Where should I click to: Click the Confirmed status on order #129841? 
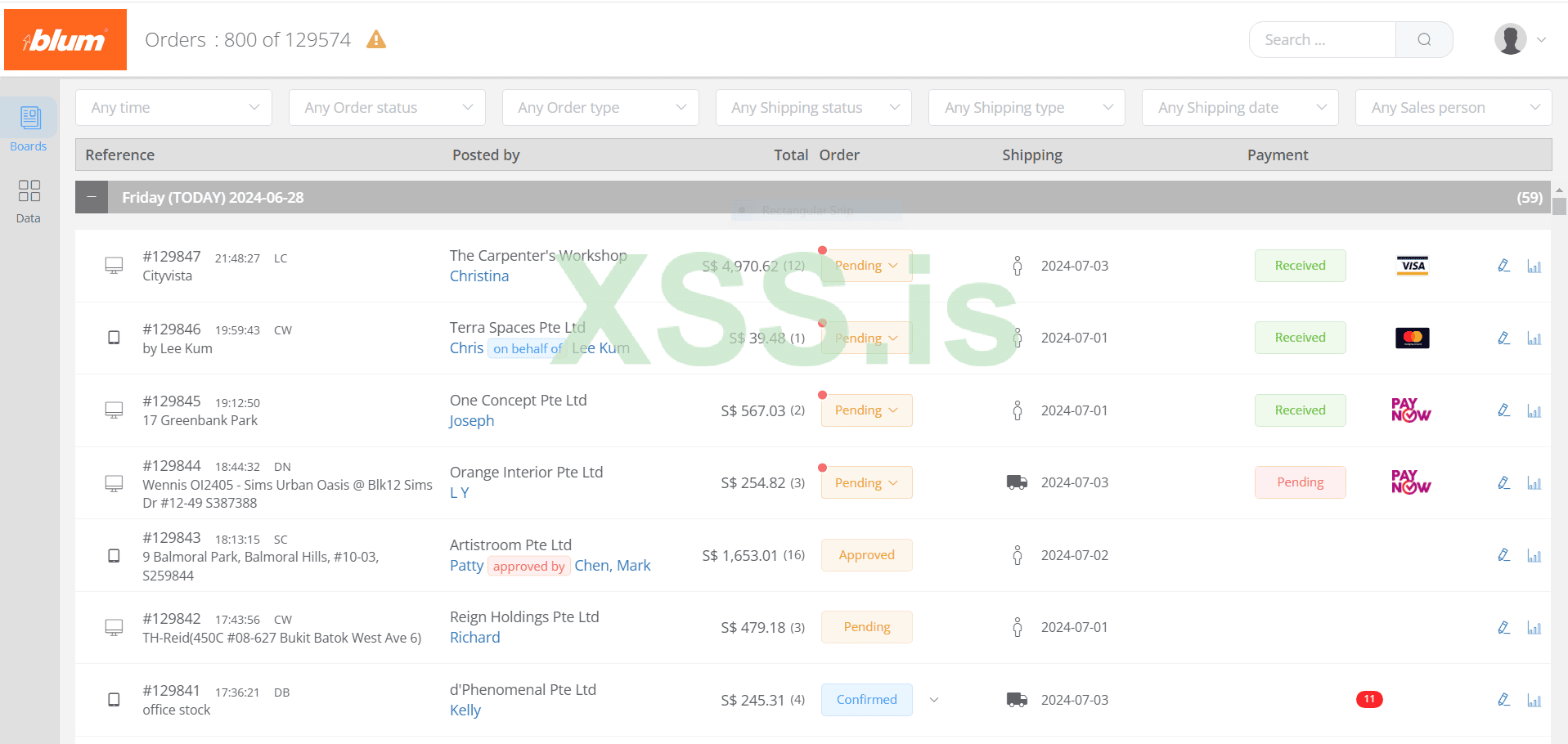coord(866,700)
